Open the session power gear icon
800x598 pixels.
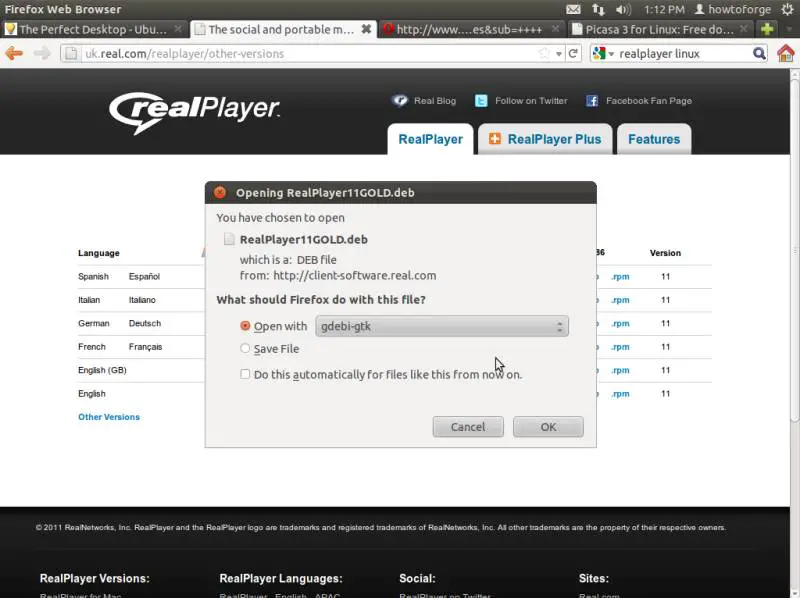[x=788, y=9]
